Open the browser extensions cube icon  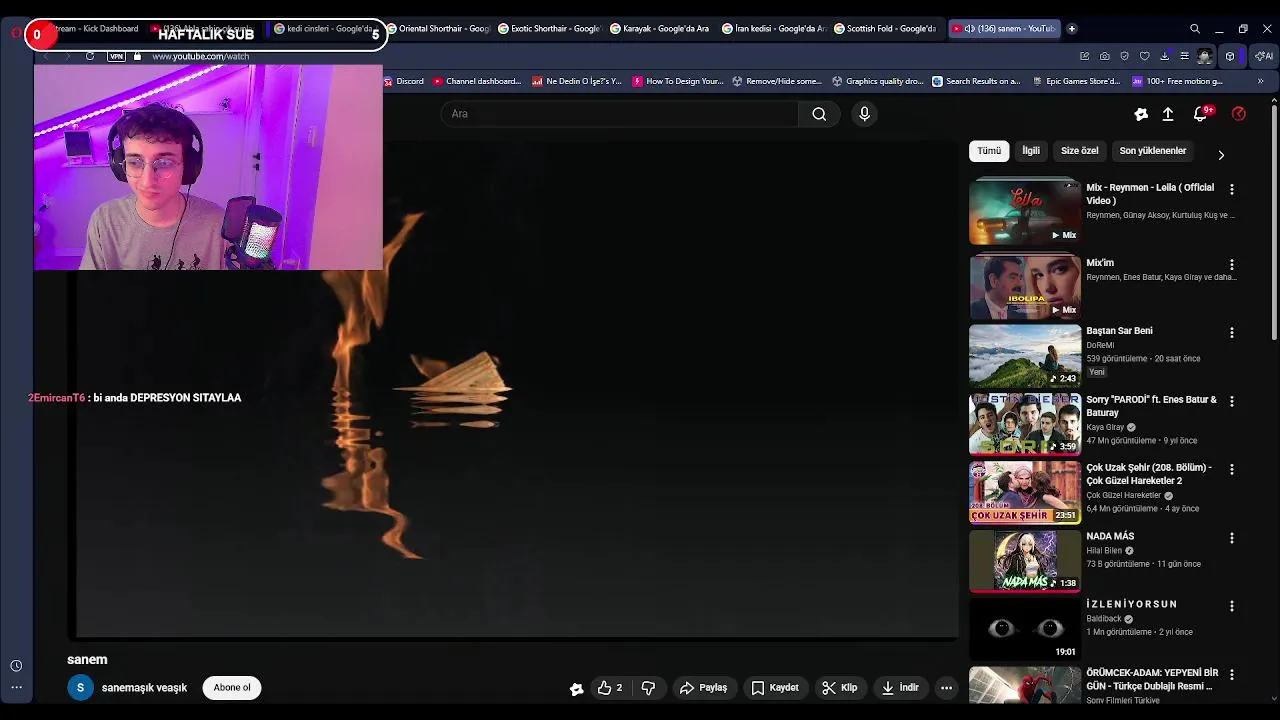(x=1230, y=56)
